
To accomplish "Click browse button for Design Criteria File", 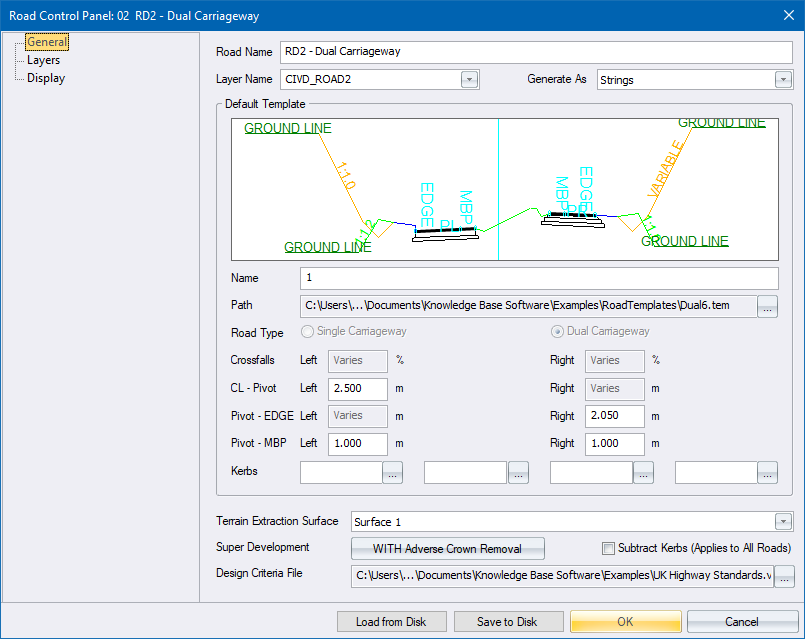I will pyautogui.click(x=784, y=575).
